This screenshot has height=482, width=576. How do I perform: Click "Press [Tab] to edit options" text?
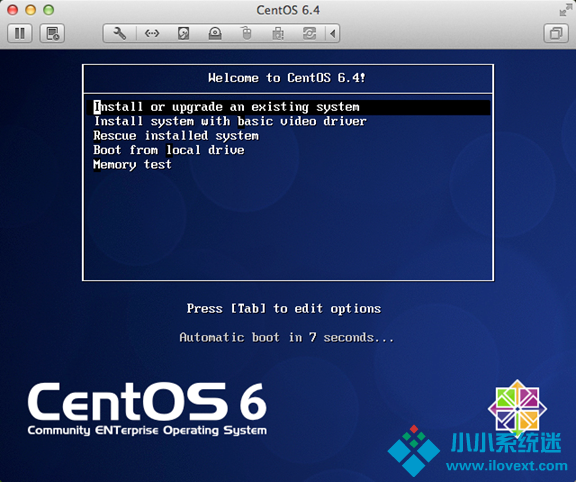pos(284,309)
